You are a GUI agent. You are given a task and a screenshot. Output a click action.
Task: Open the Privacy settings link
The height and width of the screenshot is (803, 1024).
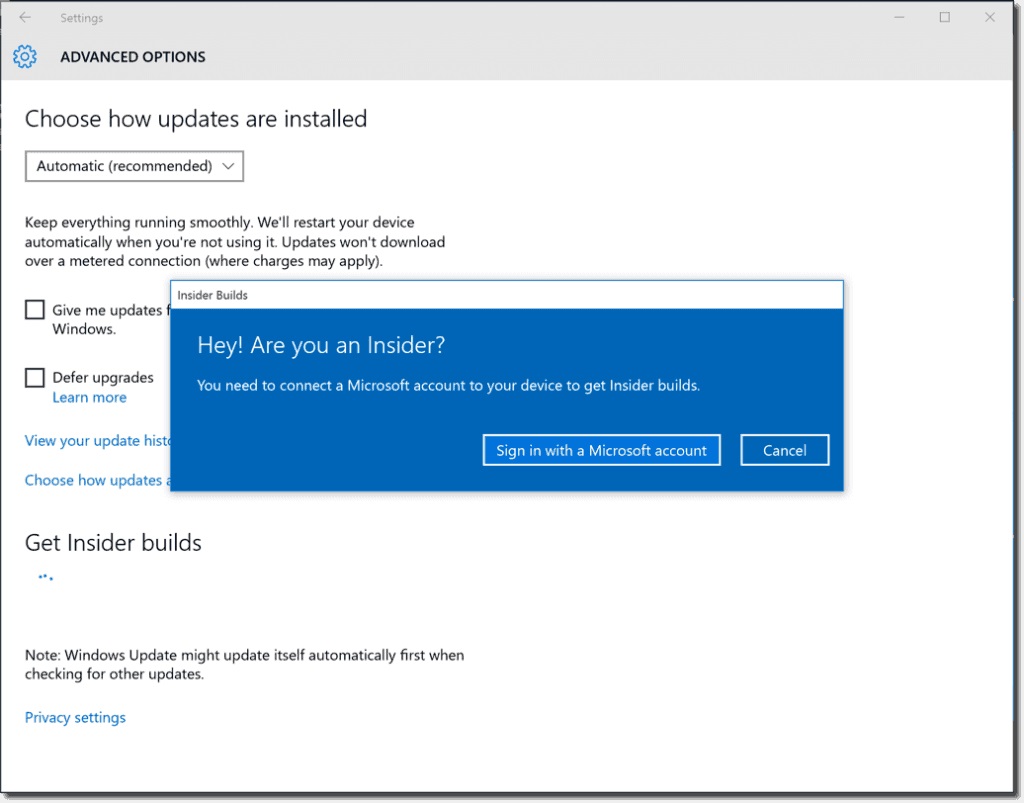75,717
